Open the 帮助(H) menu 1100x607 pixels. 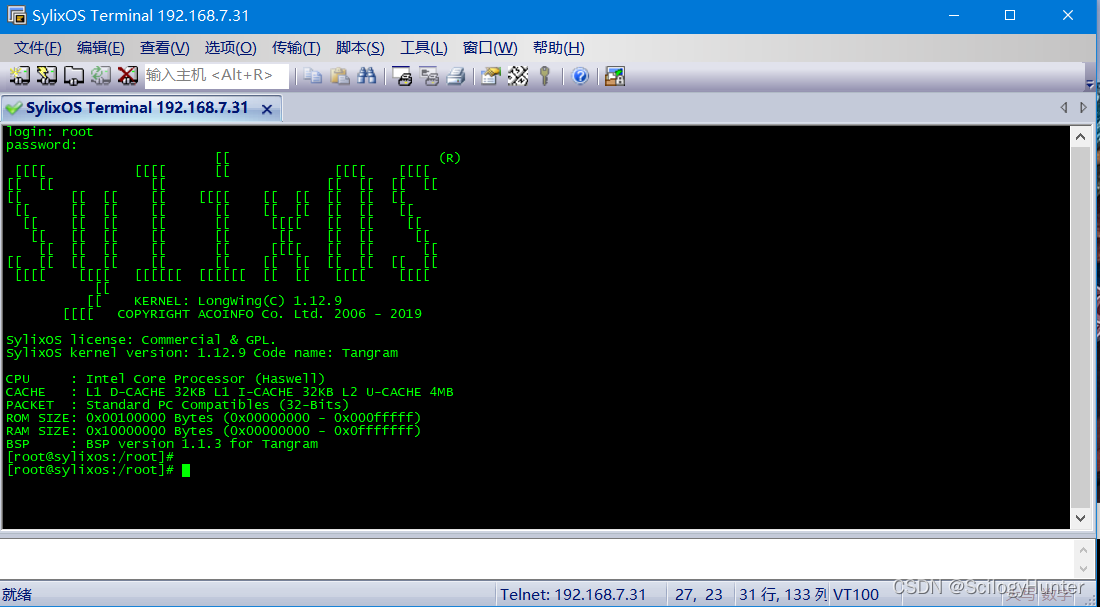pos(558,48)
